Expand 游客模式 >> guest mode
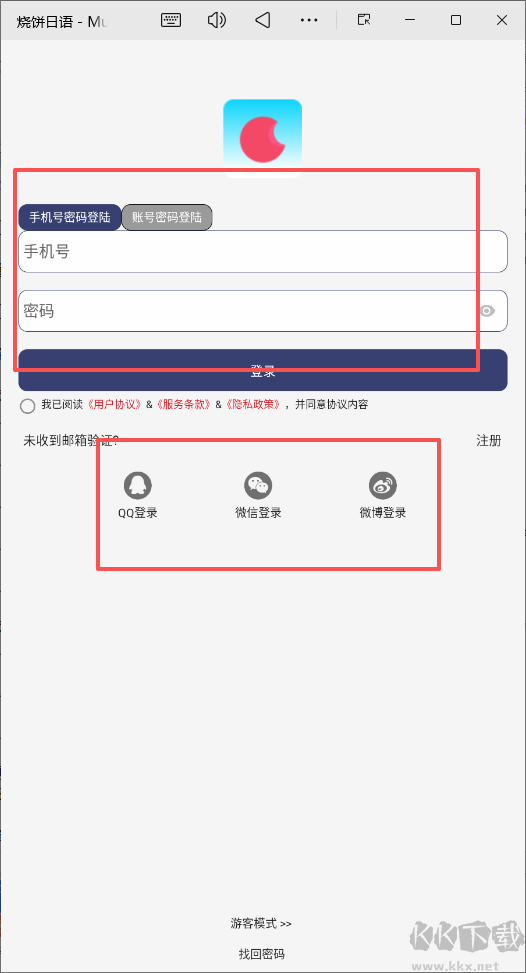Screen dimensions: 526x973 (x=261, y=923)
